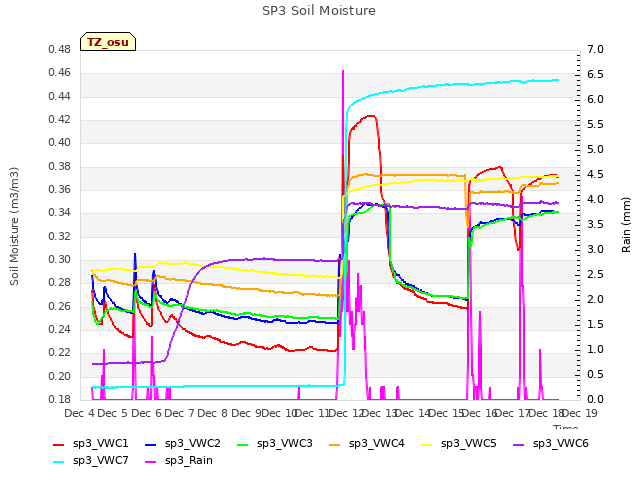Select sp3_VWC7 legend entry
Viewport: 640px width, 480px height.
(91, 461)
